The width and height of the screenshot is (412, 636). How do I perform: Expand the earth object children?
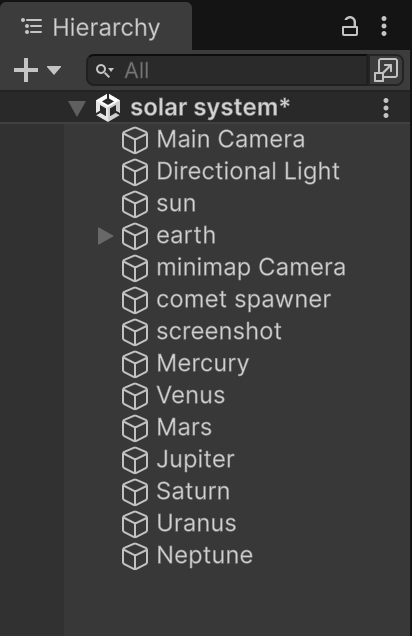pyautogui.click(x=105, y=236)
